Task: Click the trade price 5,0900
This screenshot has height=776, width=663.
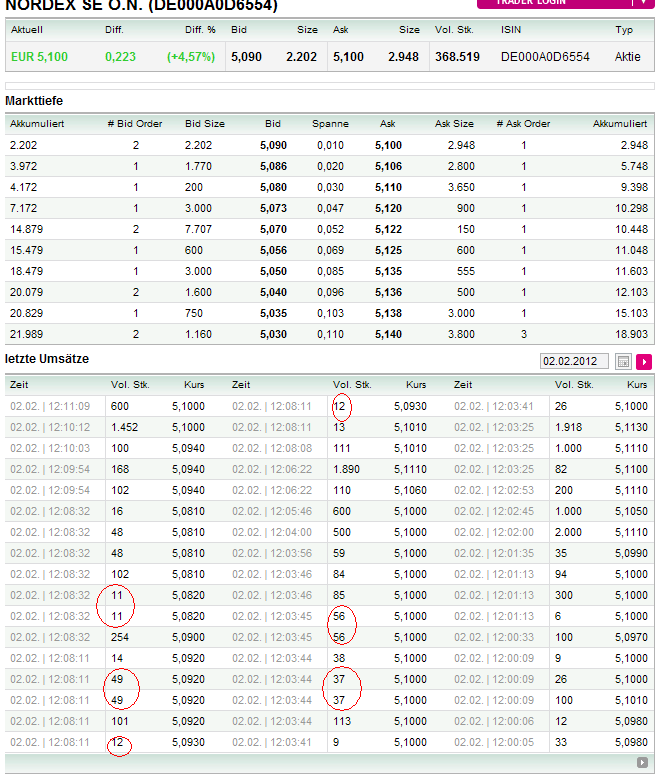Action: point(189,637)
